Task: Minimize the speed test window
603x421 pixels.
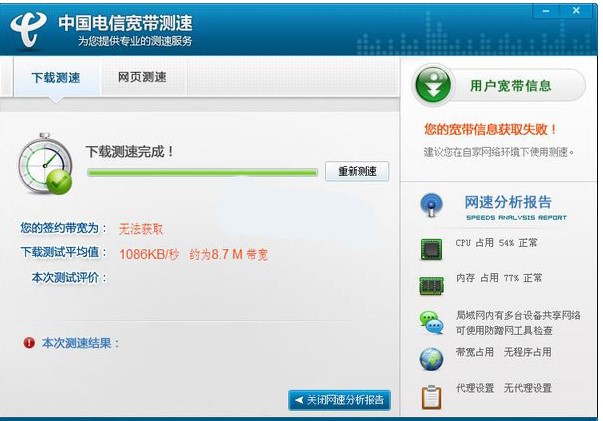Action: pos(546,11)
